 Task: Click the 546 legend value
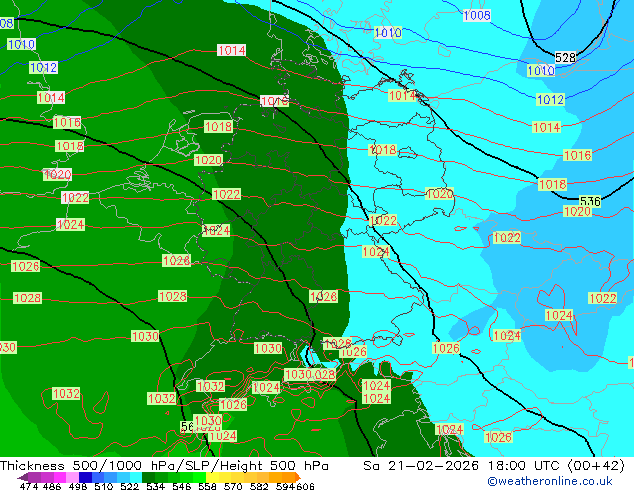point(182,486)
